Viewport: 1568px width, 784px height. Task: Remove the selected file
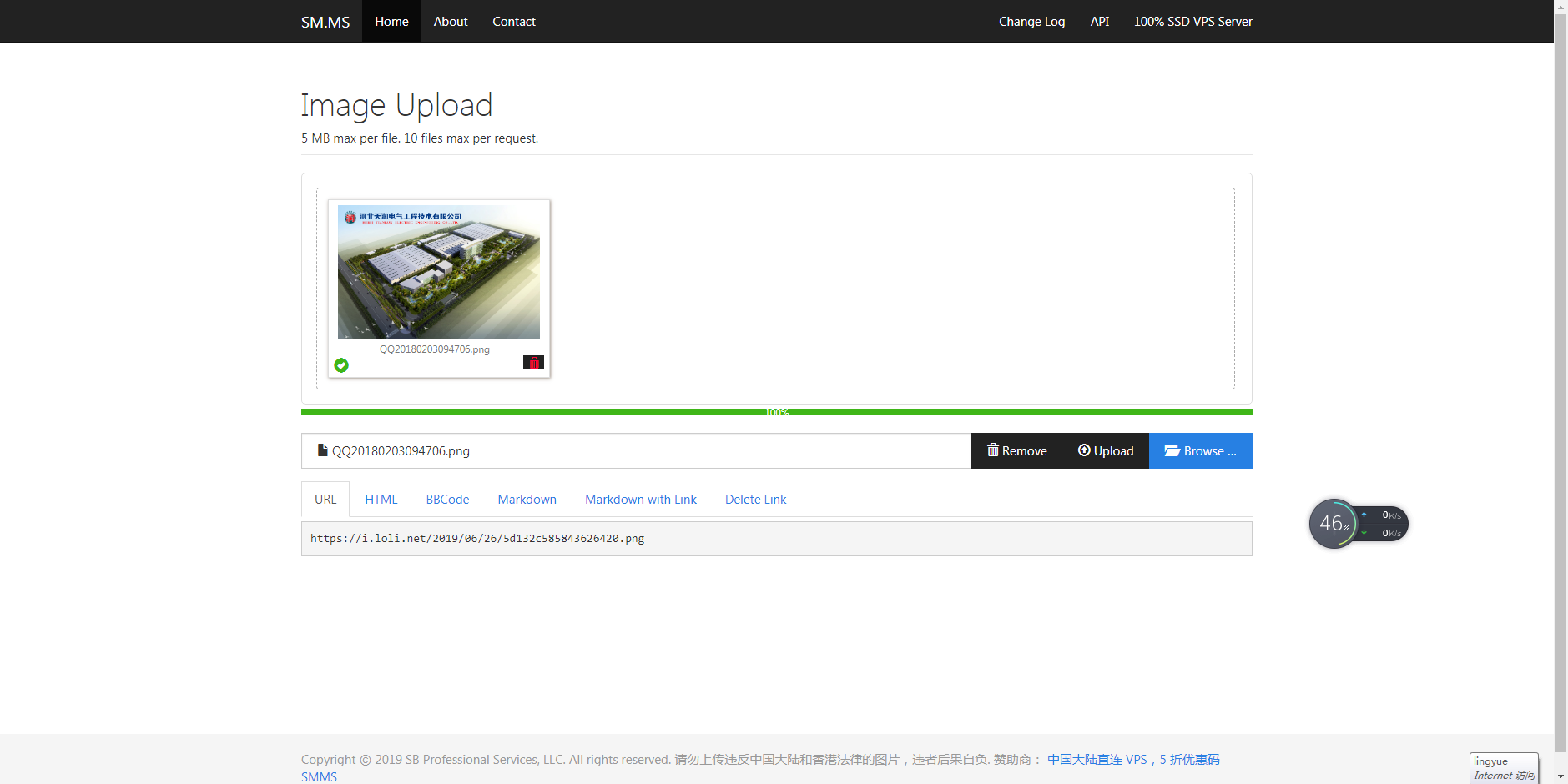tap(1016, 450)
